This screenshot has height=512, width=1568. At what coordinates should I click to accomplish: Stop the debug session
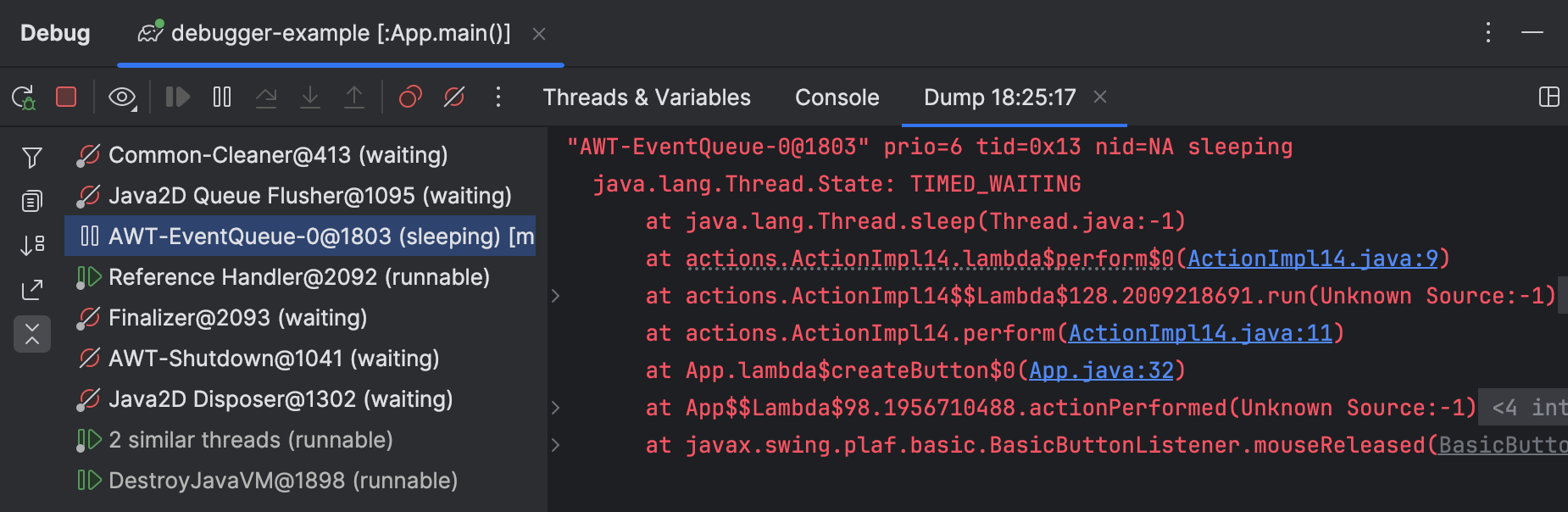tap(66, 97)
